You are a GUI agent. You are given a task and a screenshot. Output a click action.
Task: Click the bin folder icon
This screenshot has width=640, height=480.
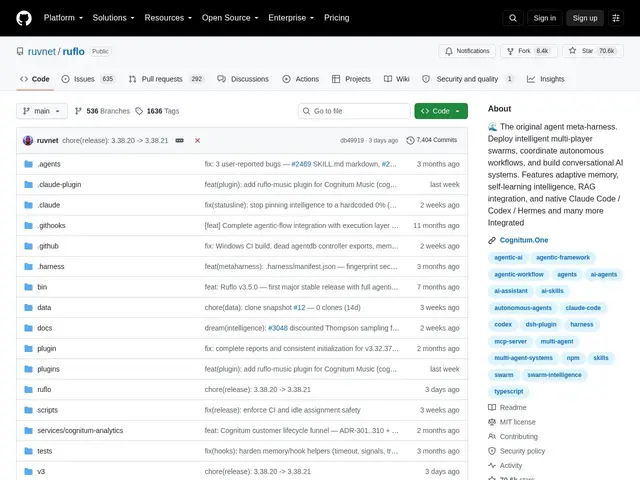coord(28,287)
